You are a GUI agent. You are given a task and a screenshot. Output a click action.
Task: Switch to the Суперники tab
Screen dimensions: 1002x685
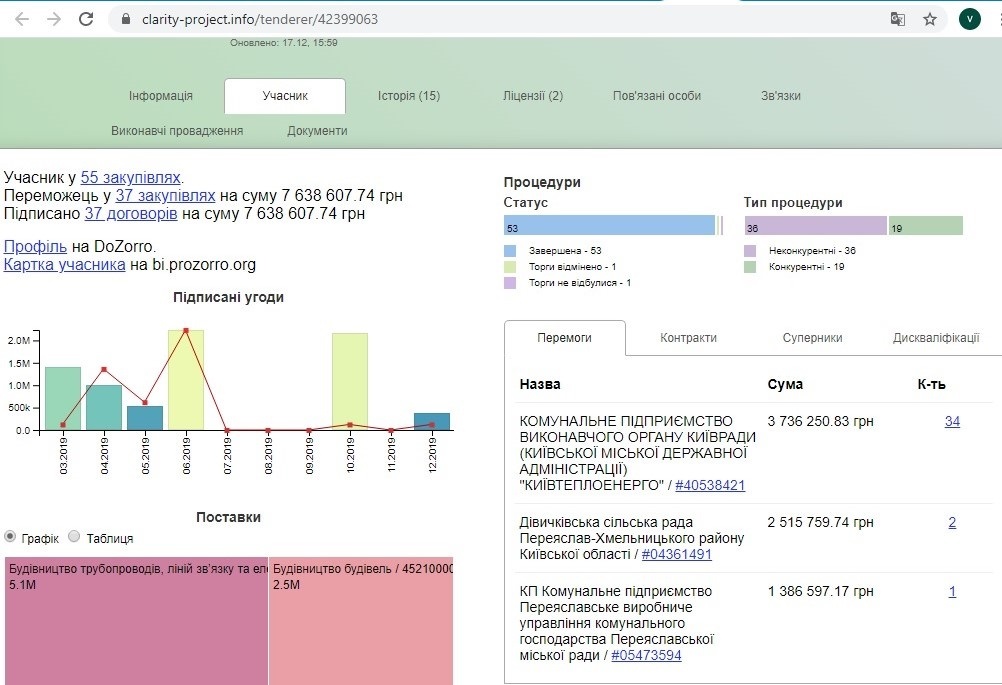coord(812,338)
